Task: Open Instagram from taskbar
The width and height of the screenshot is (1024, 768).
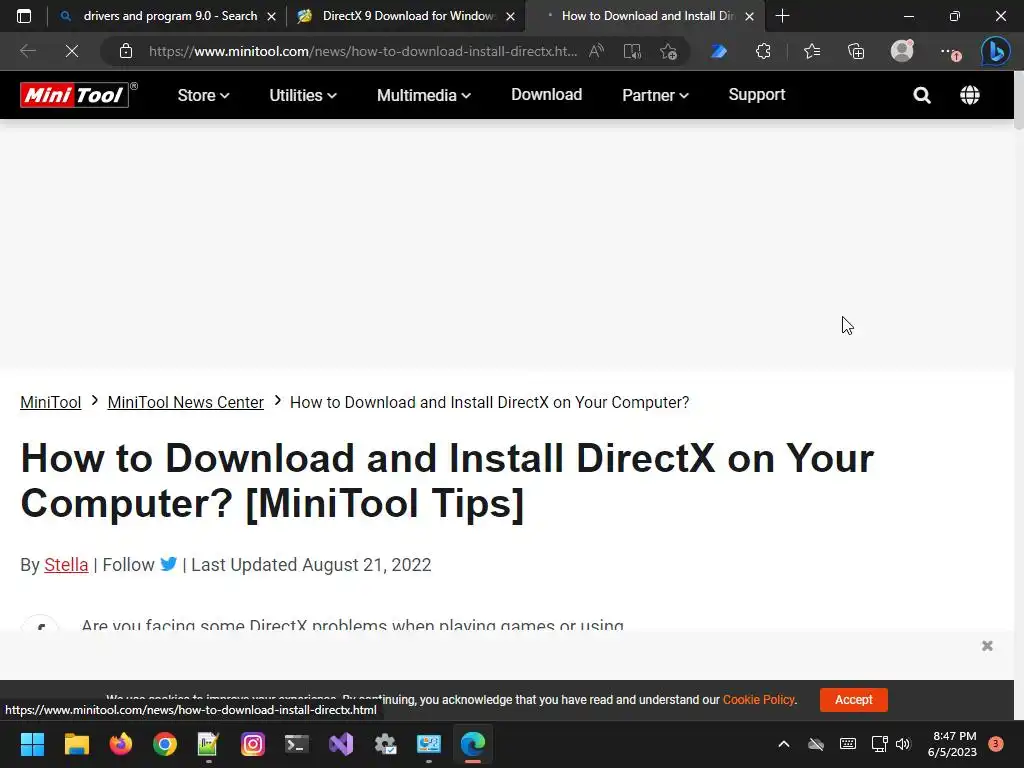Action: coord(253,744)
